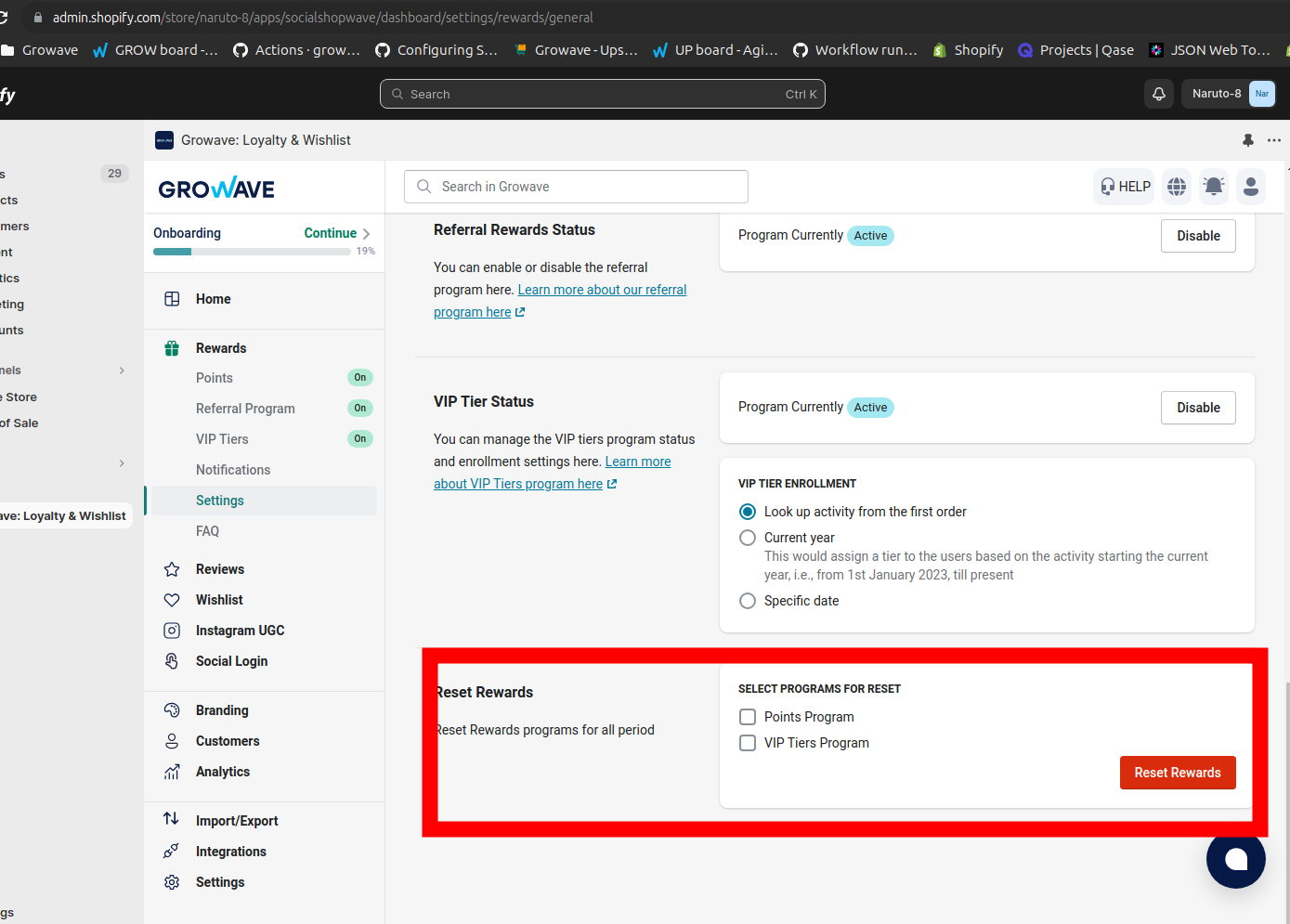This screenshot has width=1290, height=924.
Task: Open the Growave notifications bell
Action: coord(1214,187)
